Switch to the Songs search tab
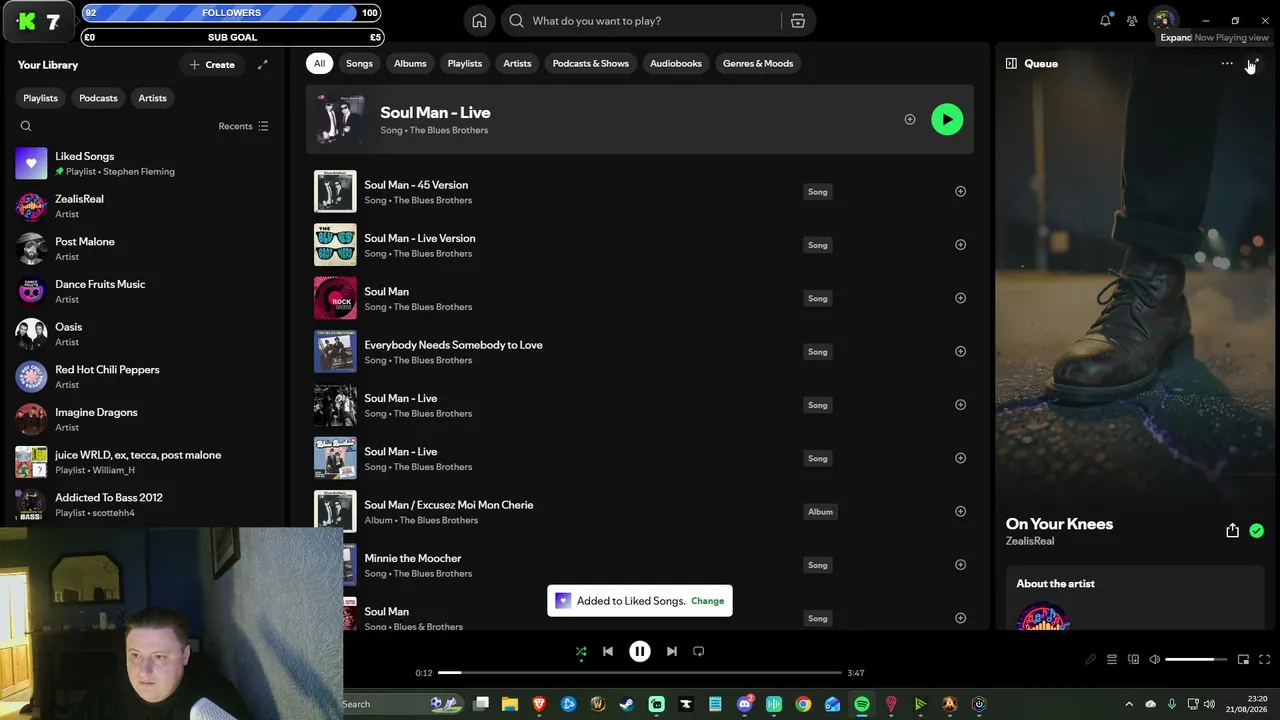This screenshot has width=1280, height=720. pos(359,63)
